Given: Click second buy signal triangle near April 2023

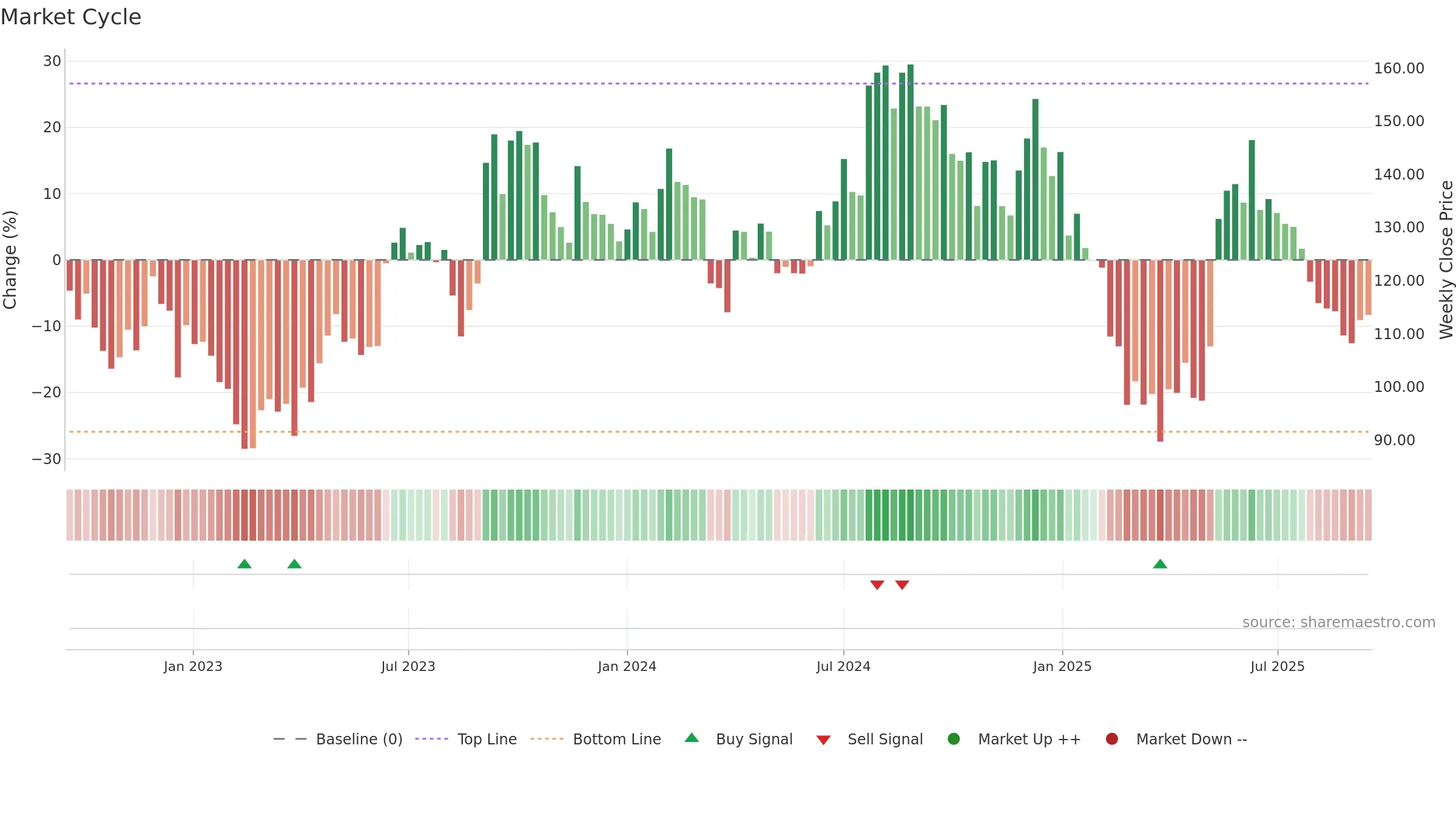Looking at the screenshot, I should coord(294,564).
